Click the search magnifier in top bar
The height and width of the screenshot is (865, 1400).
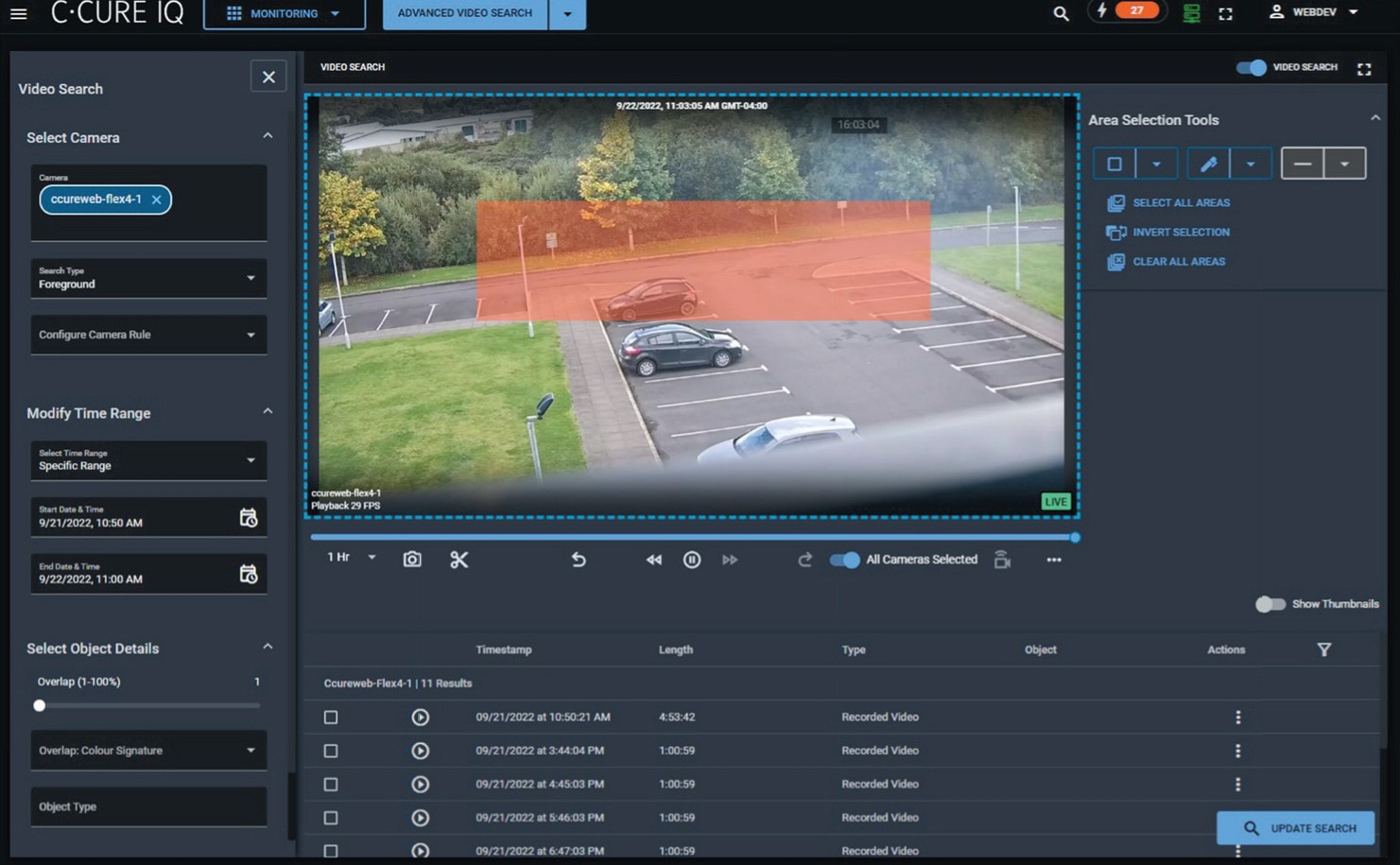pos(1061,13)
